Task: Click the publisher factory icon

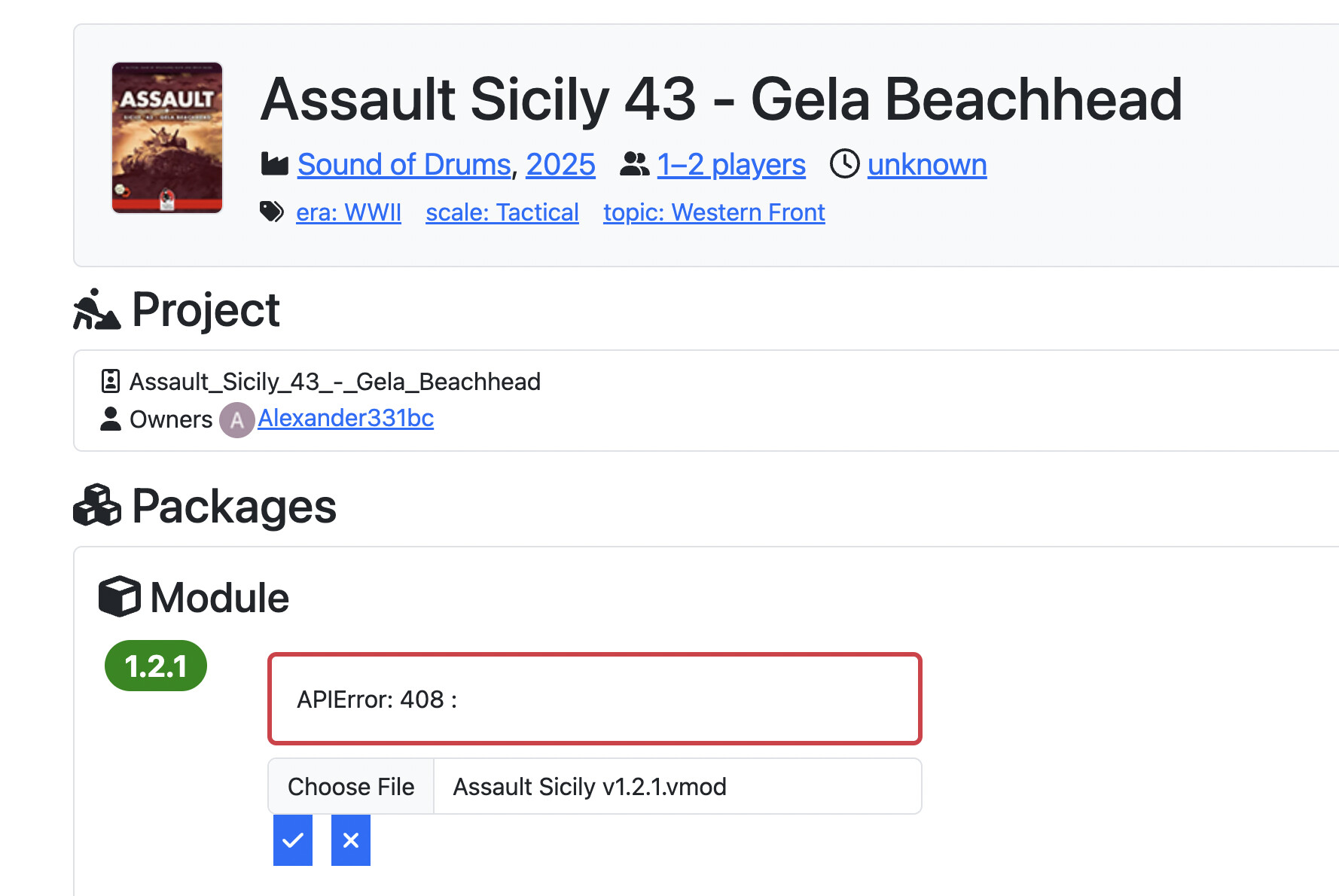Action: pos(275,164)
